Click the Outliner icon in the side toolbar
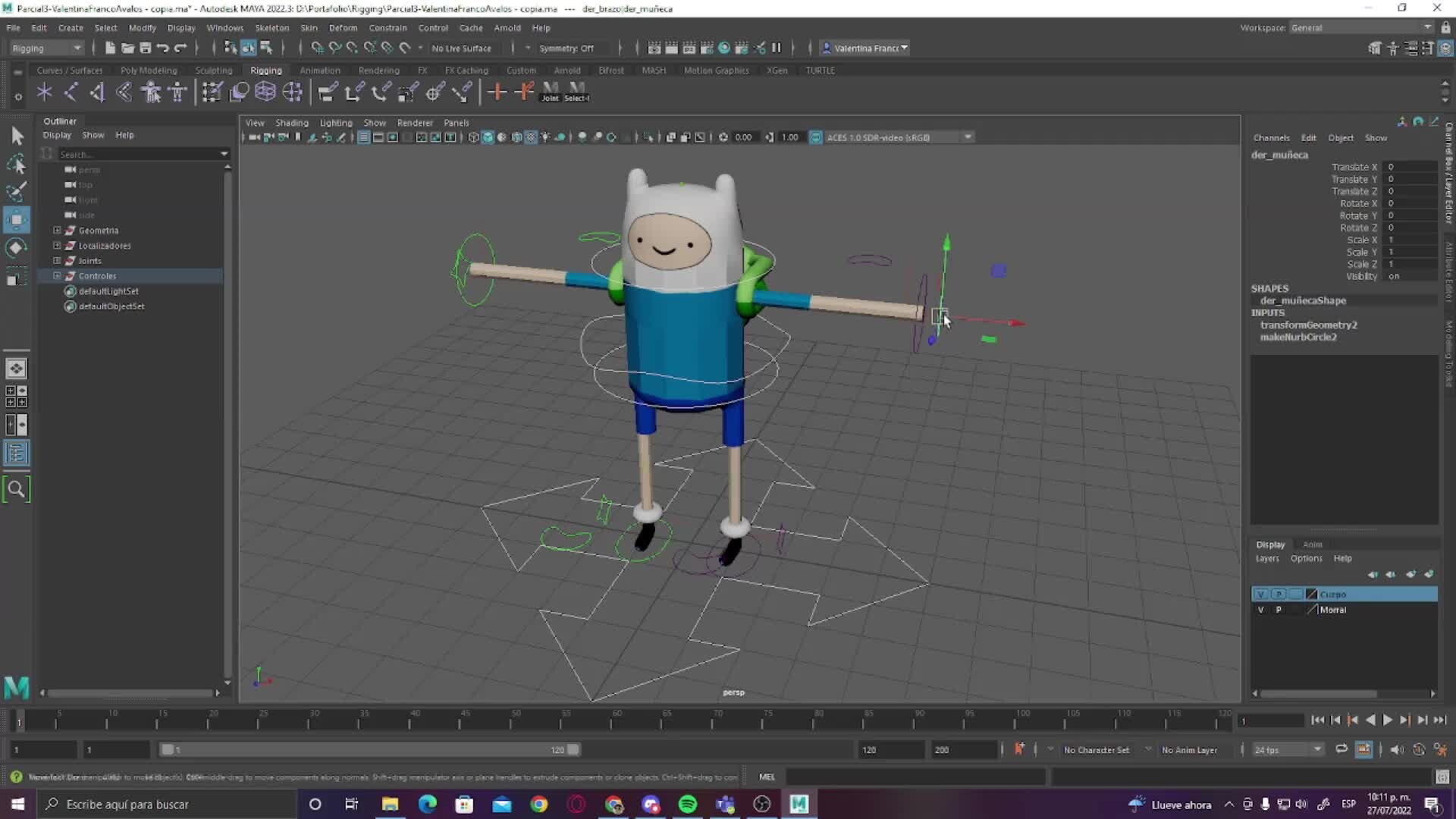The width and height of the screenshot is (1456, 819). [x=16, y=453]
